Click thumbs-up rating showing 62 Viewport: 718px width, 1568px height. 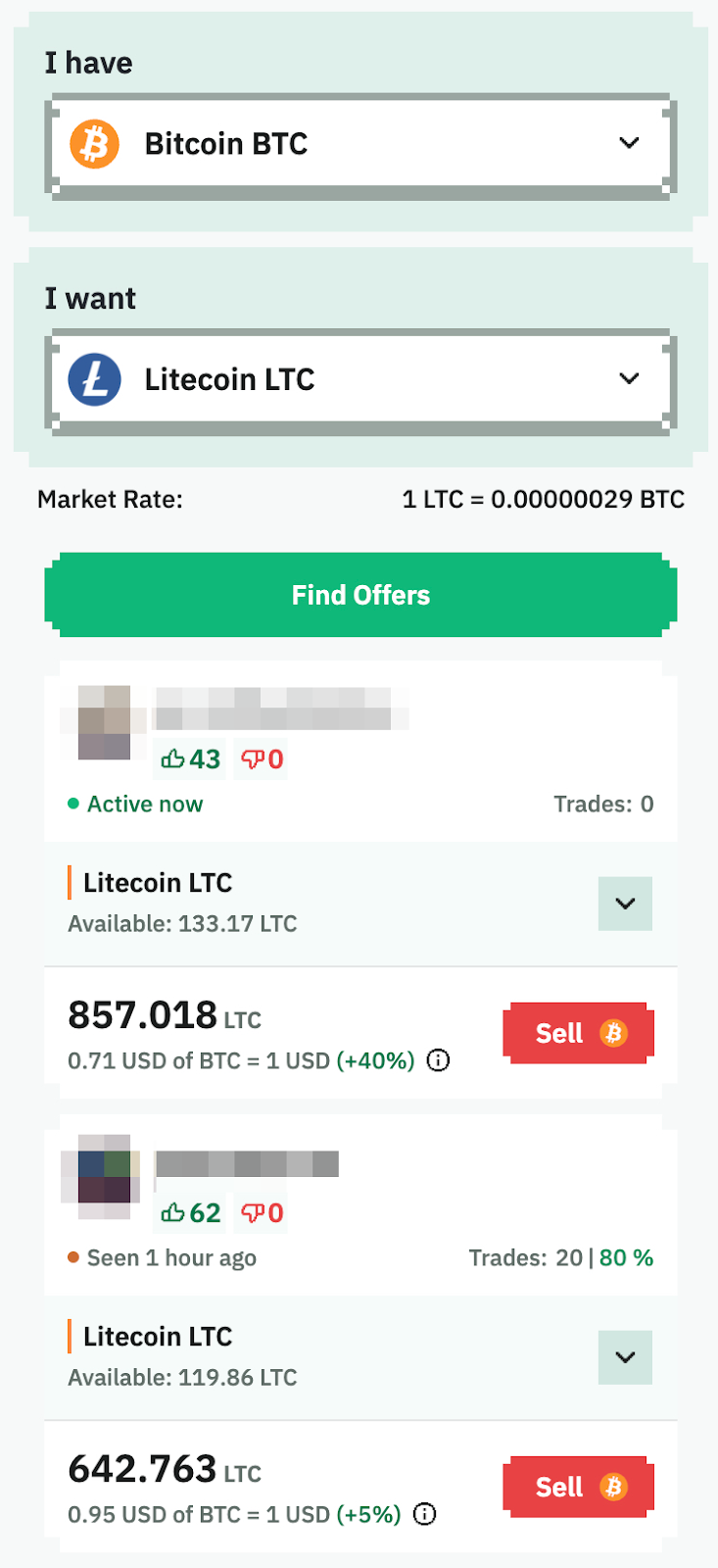(x=191, y=1213)
